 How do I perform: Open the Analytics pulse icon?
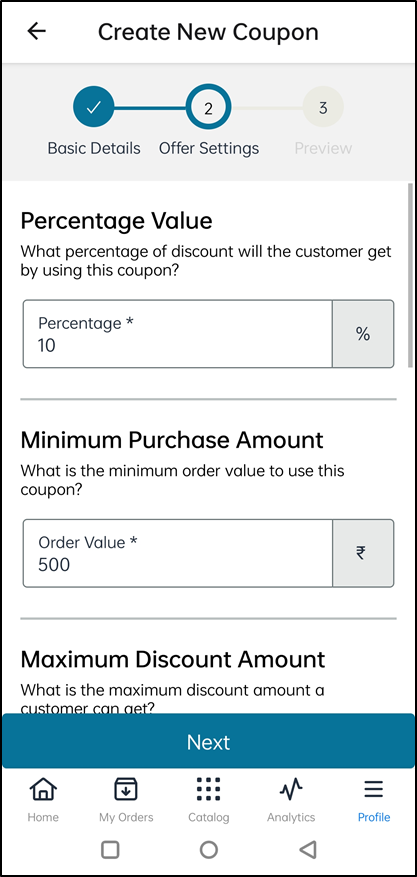291,790
